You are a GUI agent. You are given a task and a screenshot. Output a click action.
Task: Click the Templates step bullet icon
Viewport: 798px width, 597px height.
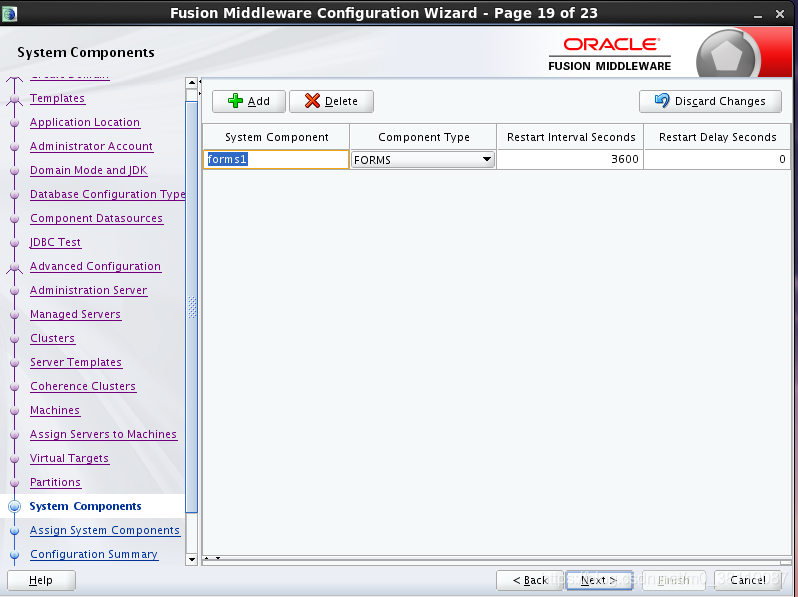tap(15, 99)
